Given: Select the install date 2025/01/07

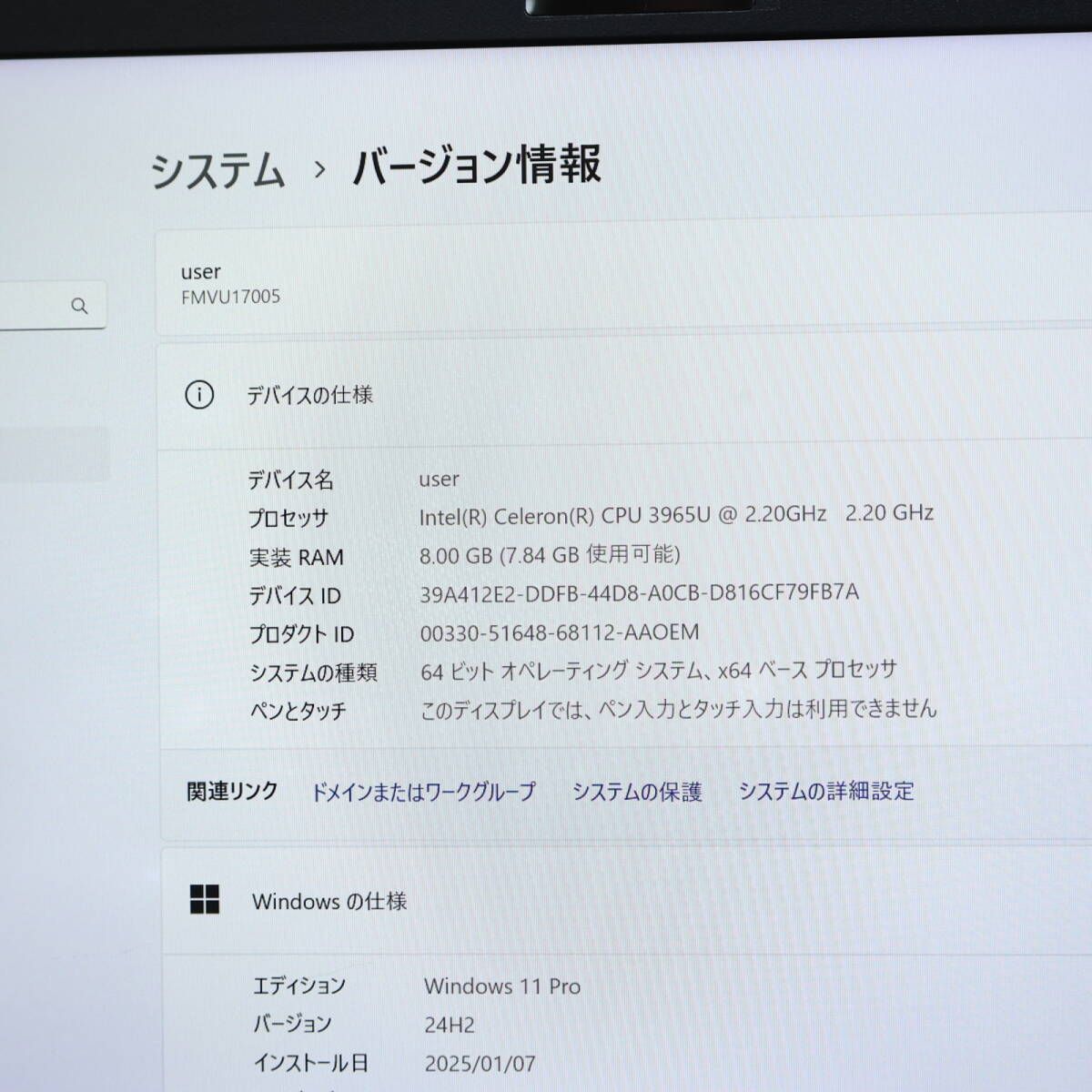Looking at the screenshot, I should (480, 1064).
